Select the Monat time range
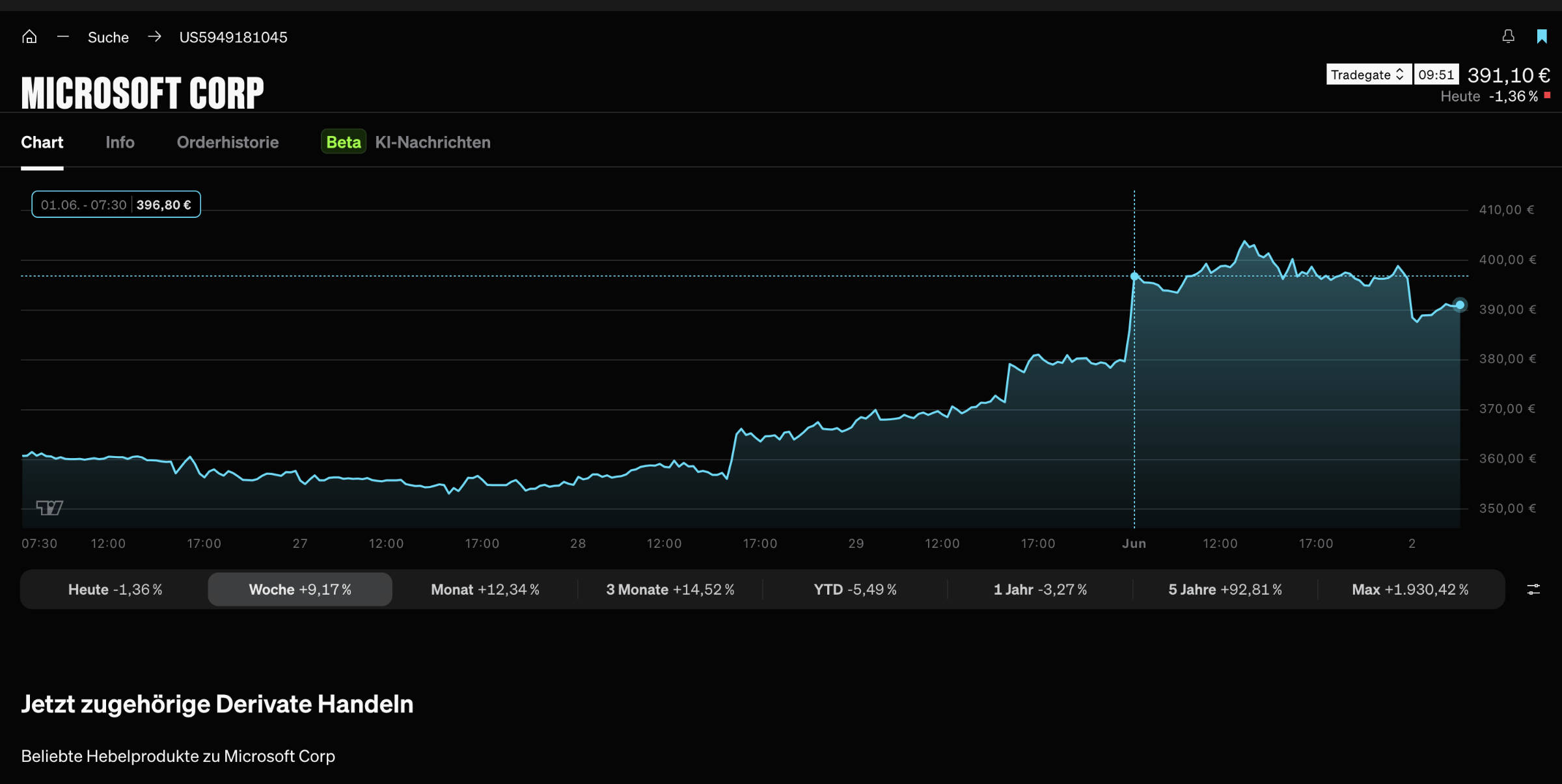The height and width of the screenshot is (784, 1562). (x=485, y=589)
